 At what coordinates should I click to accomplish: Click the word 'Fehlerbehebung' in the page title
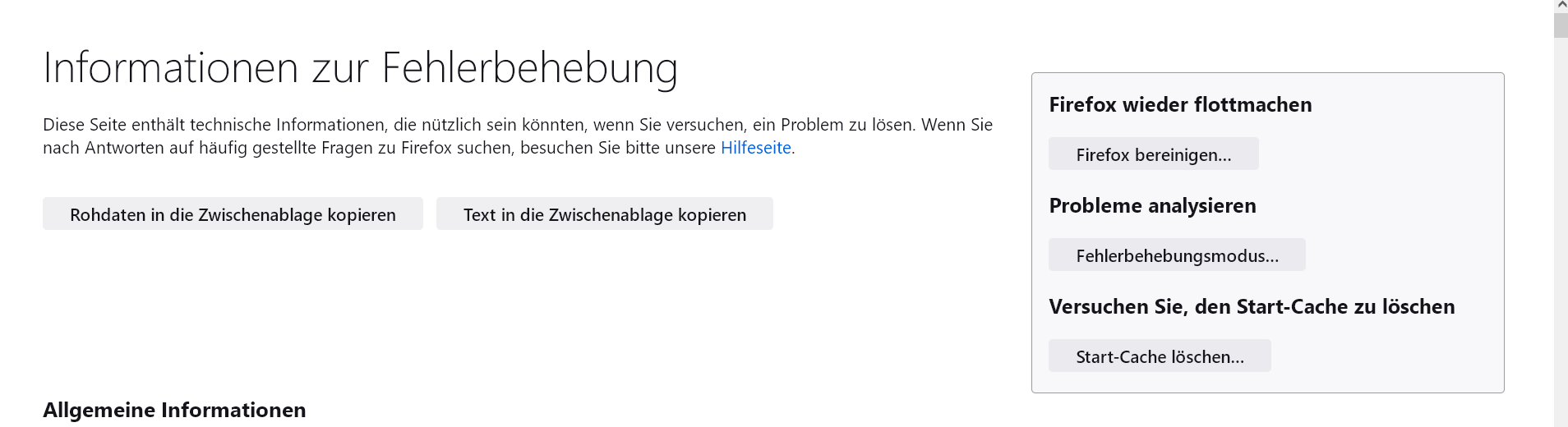click(530, 67)
